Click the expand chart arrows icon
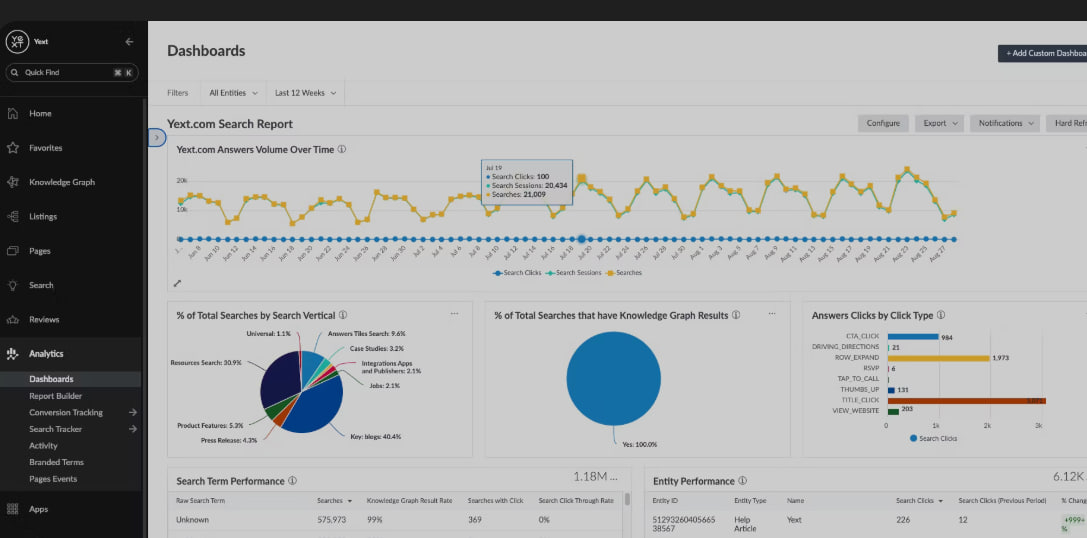This screenshot has width=1087, height=538. click(x=177, y=283)
